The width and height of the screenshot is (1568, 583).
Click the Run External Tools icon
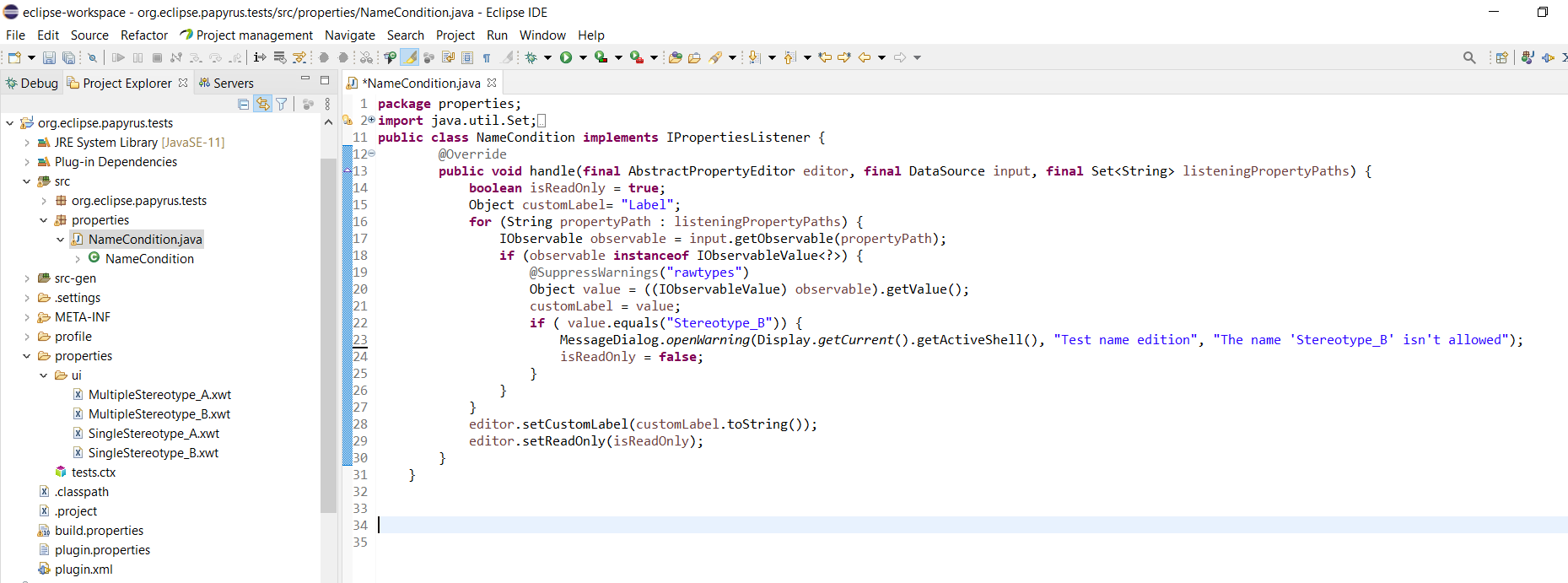[637, 57]
